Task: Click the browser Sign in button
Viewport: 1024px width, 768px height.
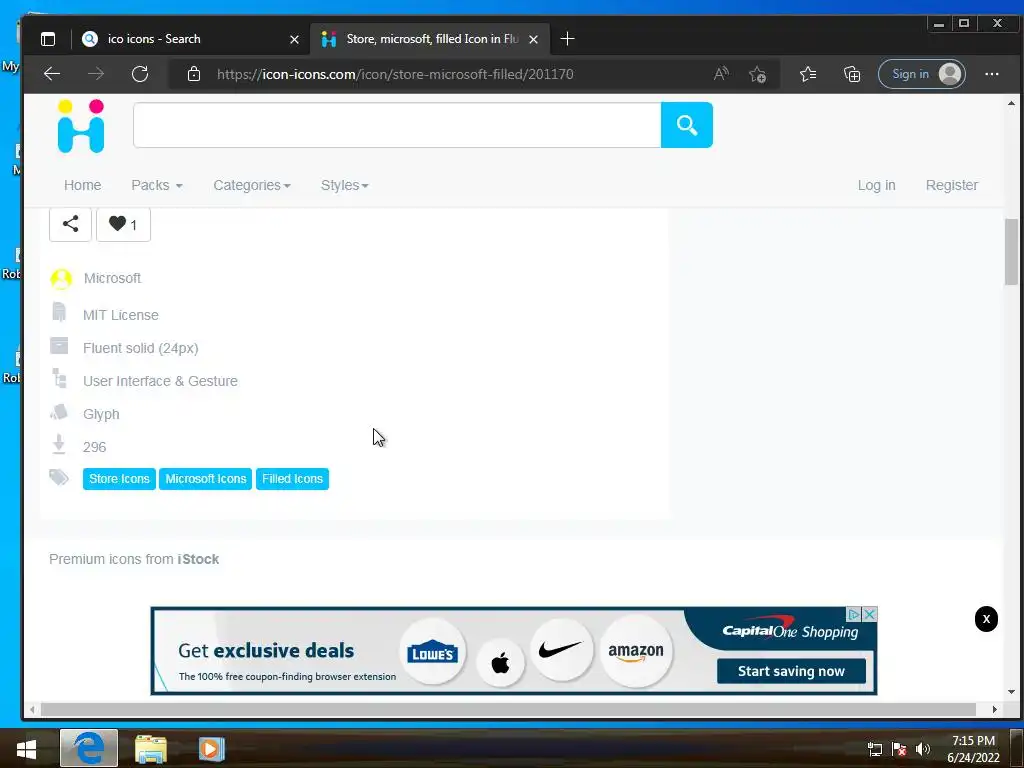Action: pos(921,74)
